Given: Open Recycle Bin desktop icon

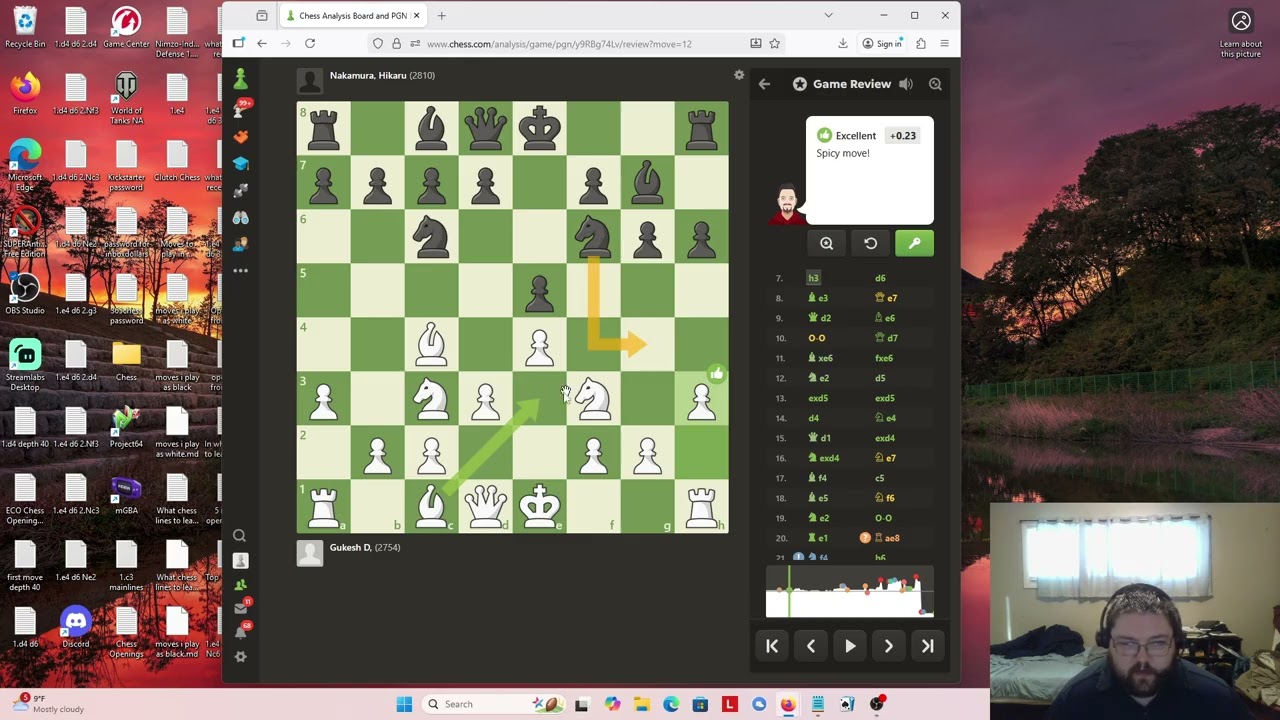Looking at the screenshot, I should click(x=25, y=28).
